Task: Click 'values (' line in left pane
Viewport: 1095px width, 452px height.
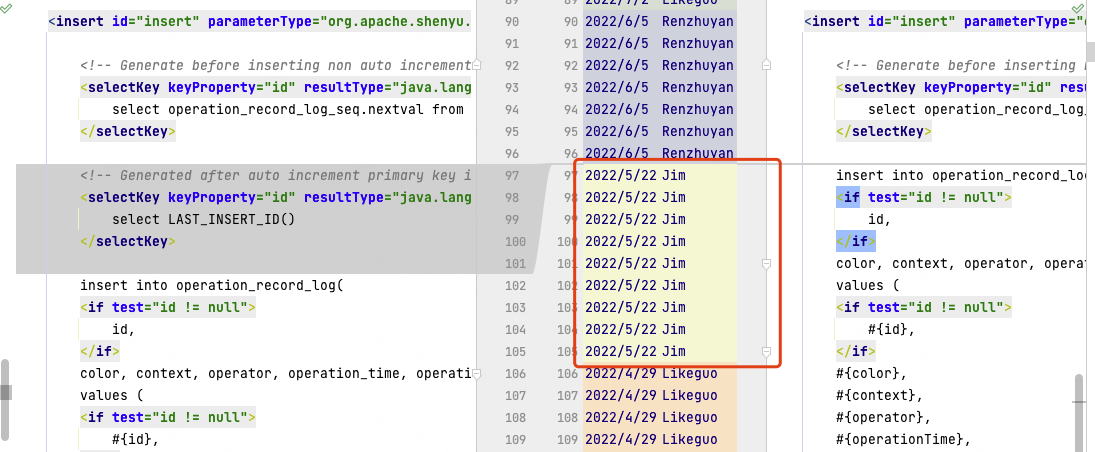Action: pyautogui.click(x=112, y=395)
